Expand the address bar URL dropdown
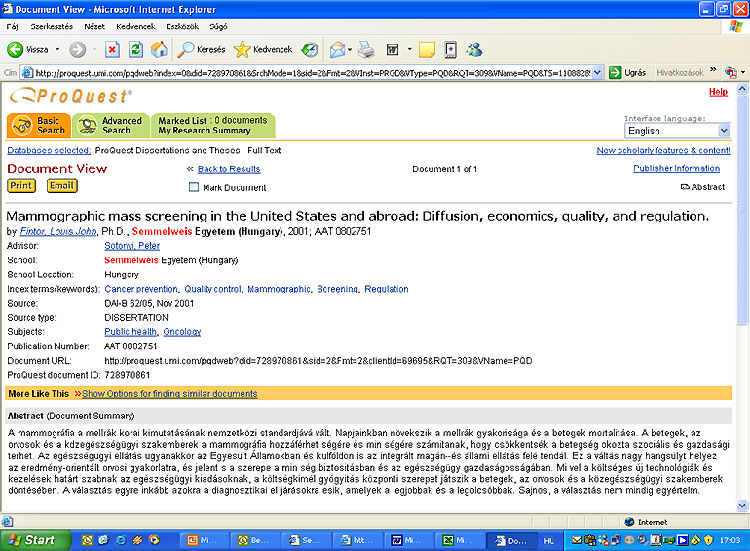This screenshot has height=551, width=750. pos(597,73)
